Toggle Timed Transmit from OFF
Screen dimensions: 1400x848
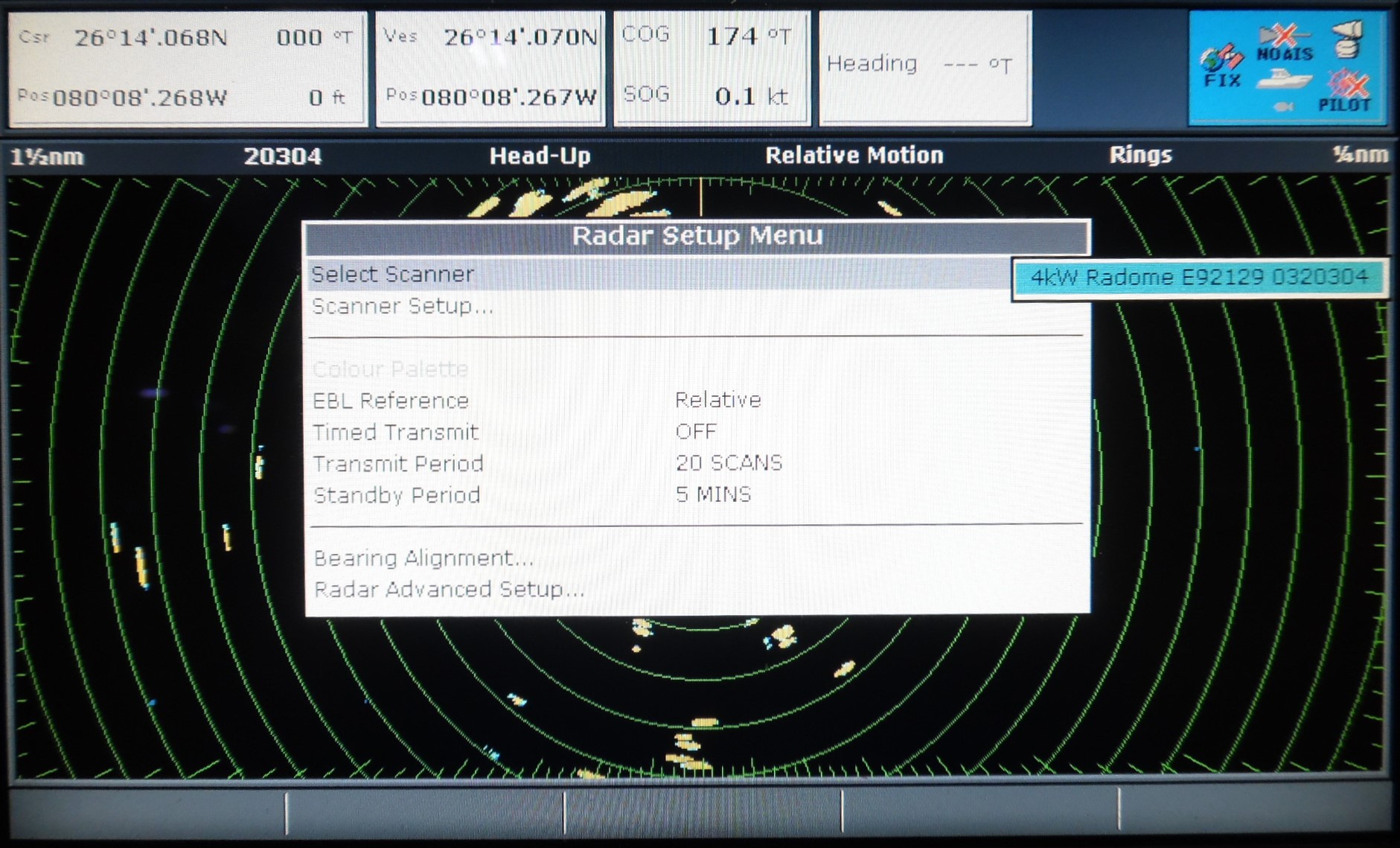(695, 432)
